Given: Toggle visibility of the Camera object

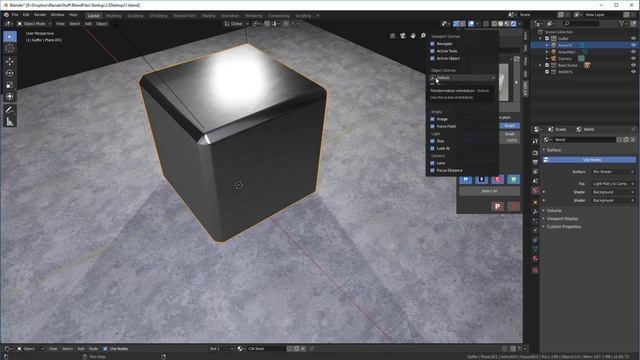Looking at the screenshot, I should pos(633,58).
